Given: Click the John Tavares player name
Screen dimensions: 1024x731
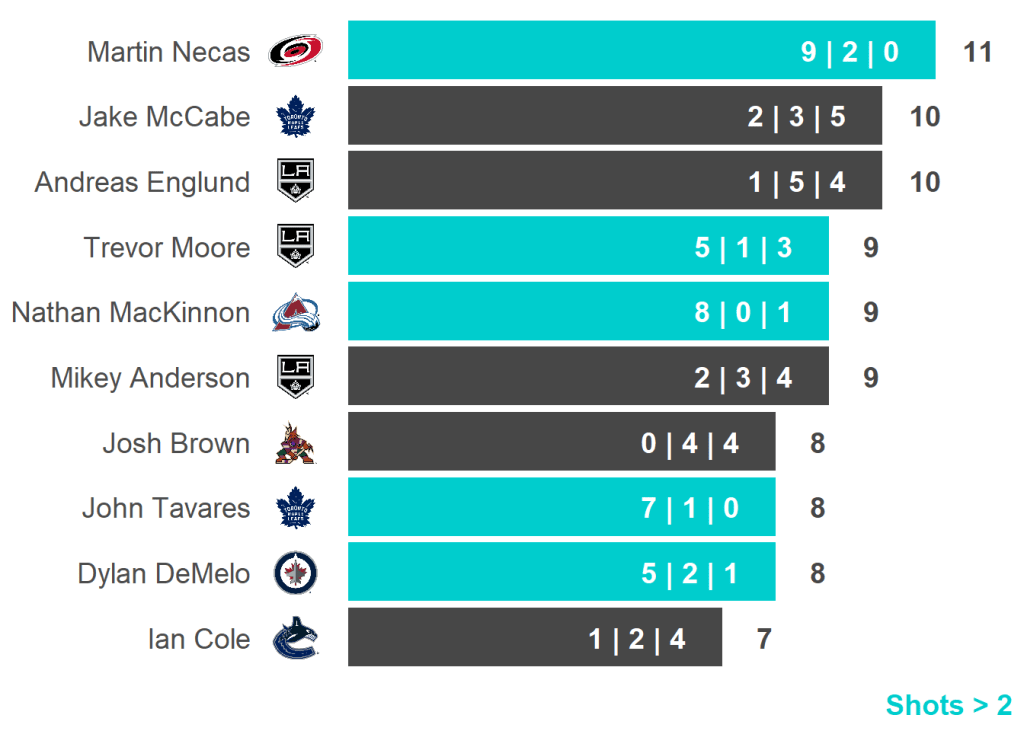Looking at the screenshot, I should (166, 508).
